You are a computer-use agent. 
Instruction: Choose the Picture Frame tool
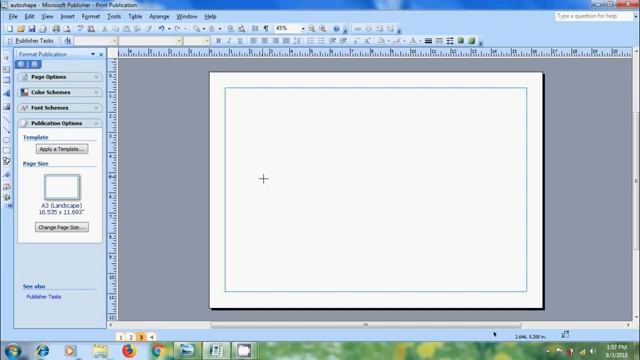pos(7,107)
